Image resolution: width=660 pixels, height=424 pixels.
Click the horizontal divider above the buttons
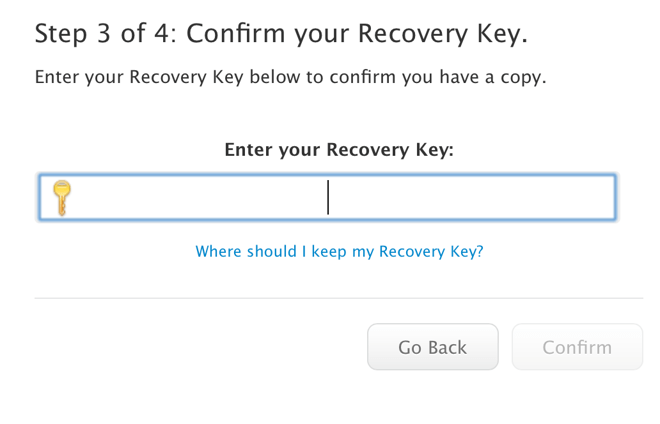[x=338, y=298]
